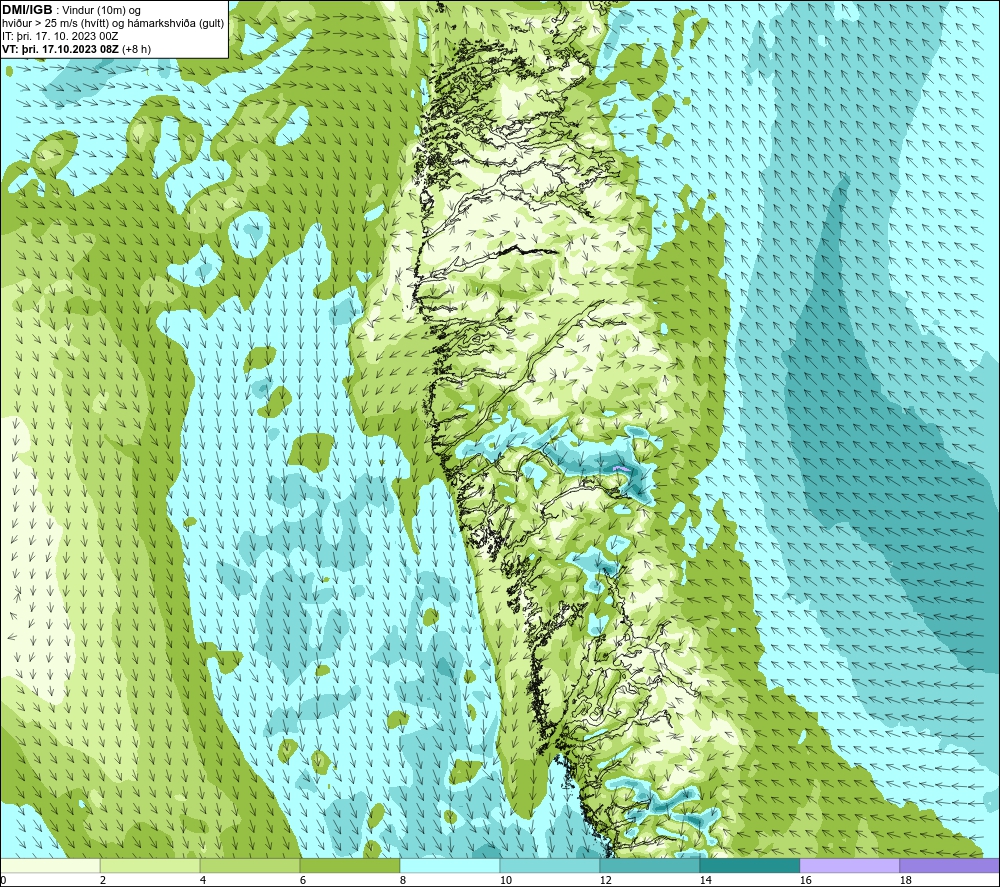
Task: Click the '12' scale label
Action: pyautogui.click(x=606, y=880)
